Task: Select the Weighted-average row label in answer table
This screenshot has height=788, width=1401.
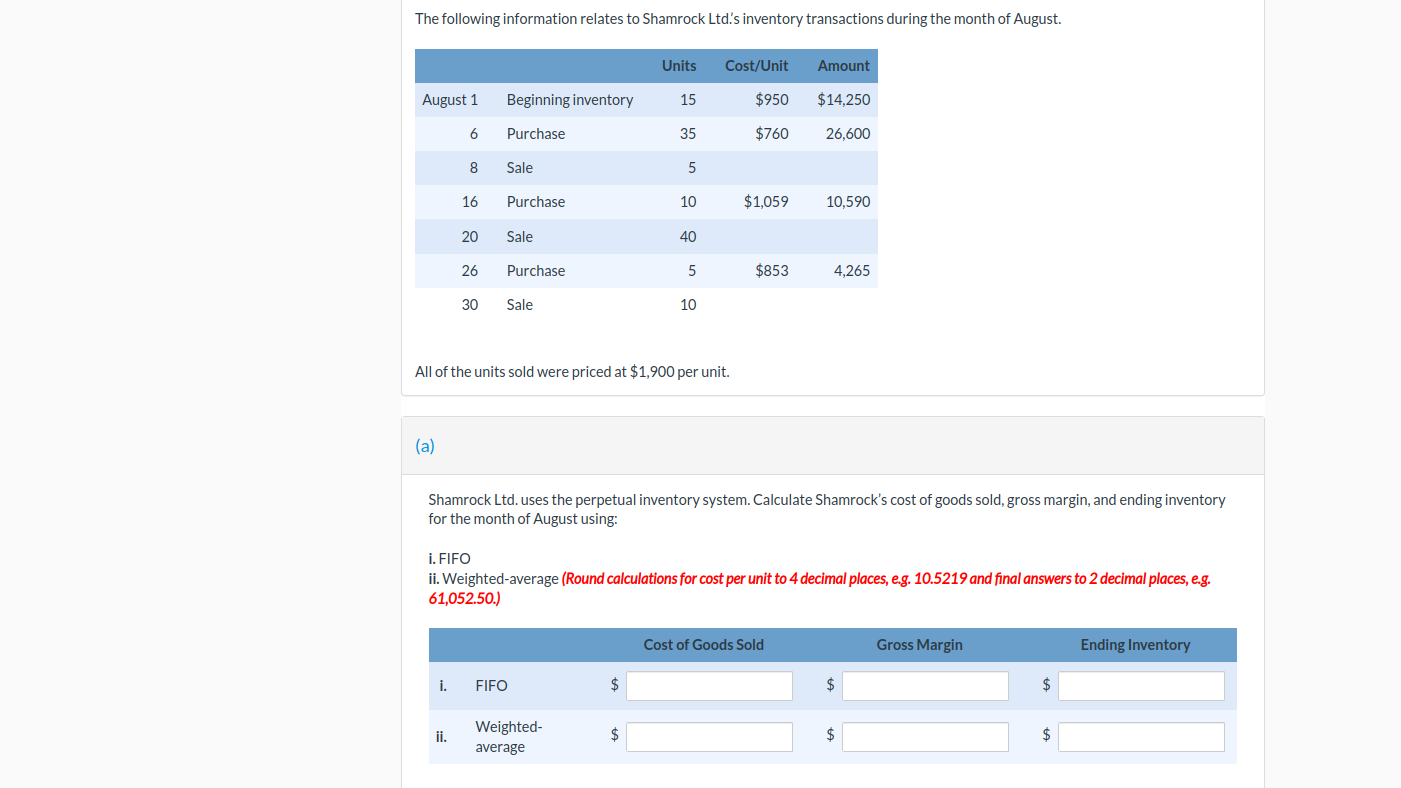Action: coord(509,737)
